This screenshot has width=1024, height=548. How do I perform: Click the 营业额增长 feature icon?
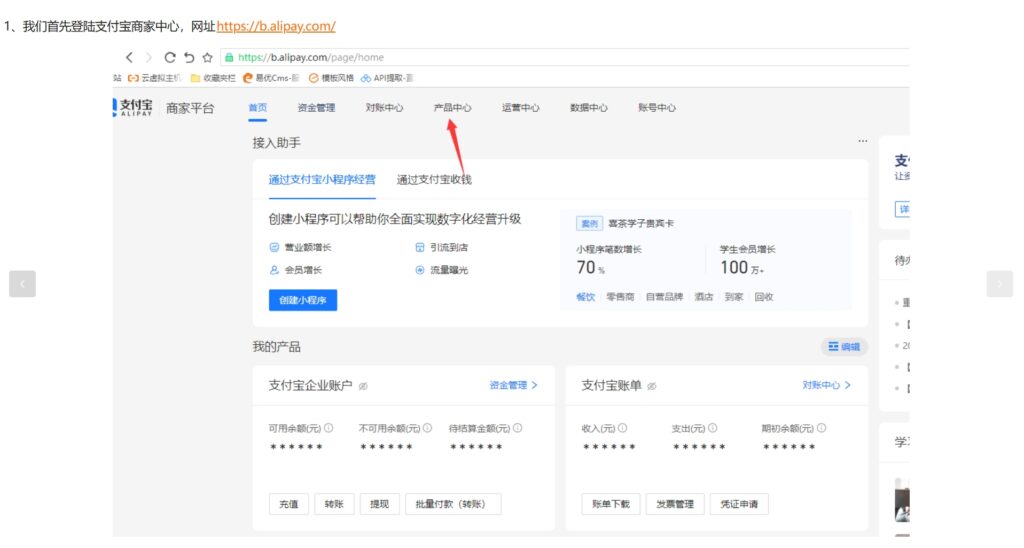274,248
